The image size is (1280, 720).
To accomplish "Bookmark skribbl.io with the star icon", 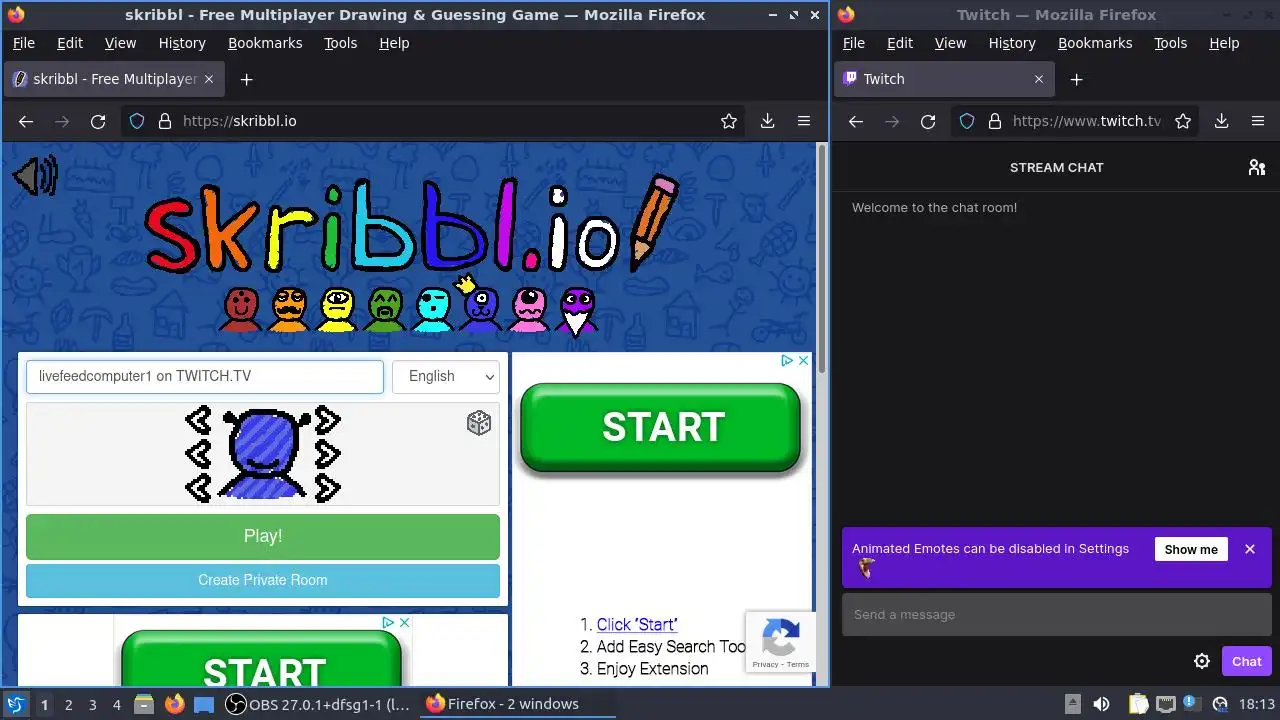I will coord(729,121).
